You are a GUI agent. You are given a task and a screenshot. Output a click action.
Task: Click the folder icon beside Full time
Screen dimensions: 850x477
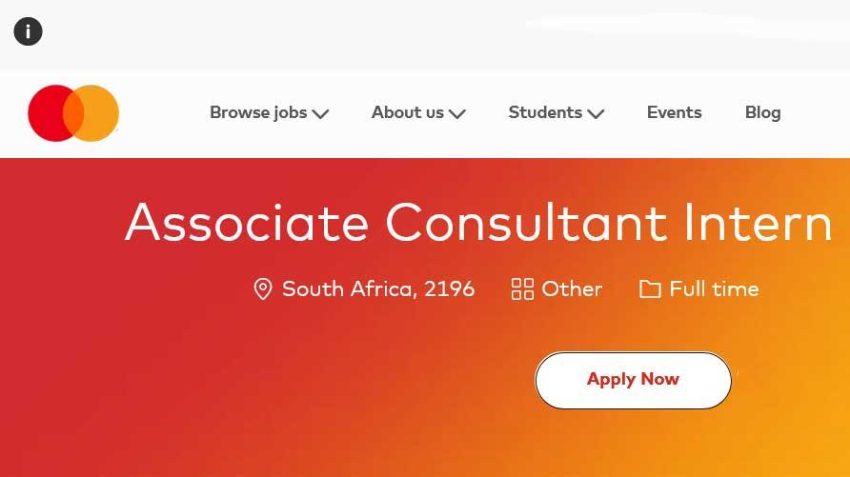tap(650, 289)
